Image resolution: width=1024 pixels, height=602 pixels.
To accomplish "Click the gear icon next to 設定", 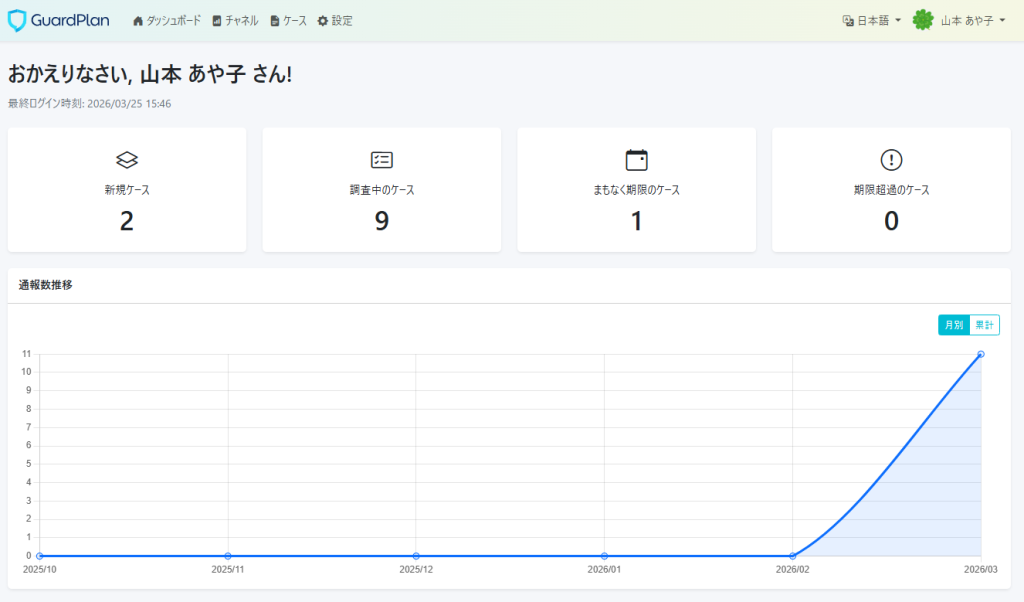I will coord(323,21).
